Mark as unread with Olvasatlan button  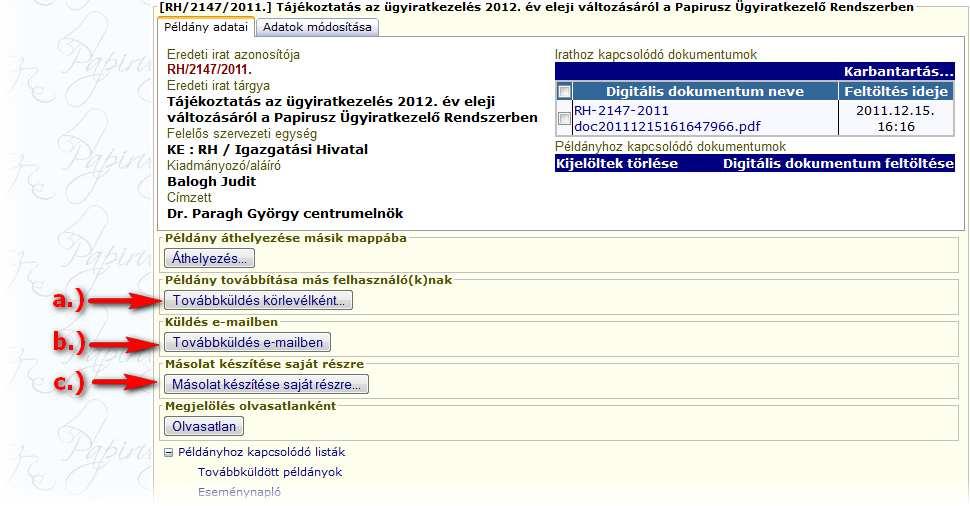[204, 427]
